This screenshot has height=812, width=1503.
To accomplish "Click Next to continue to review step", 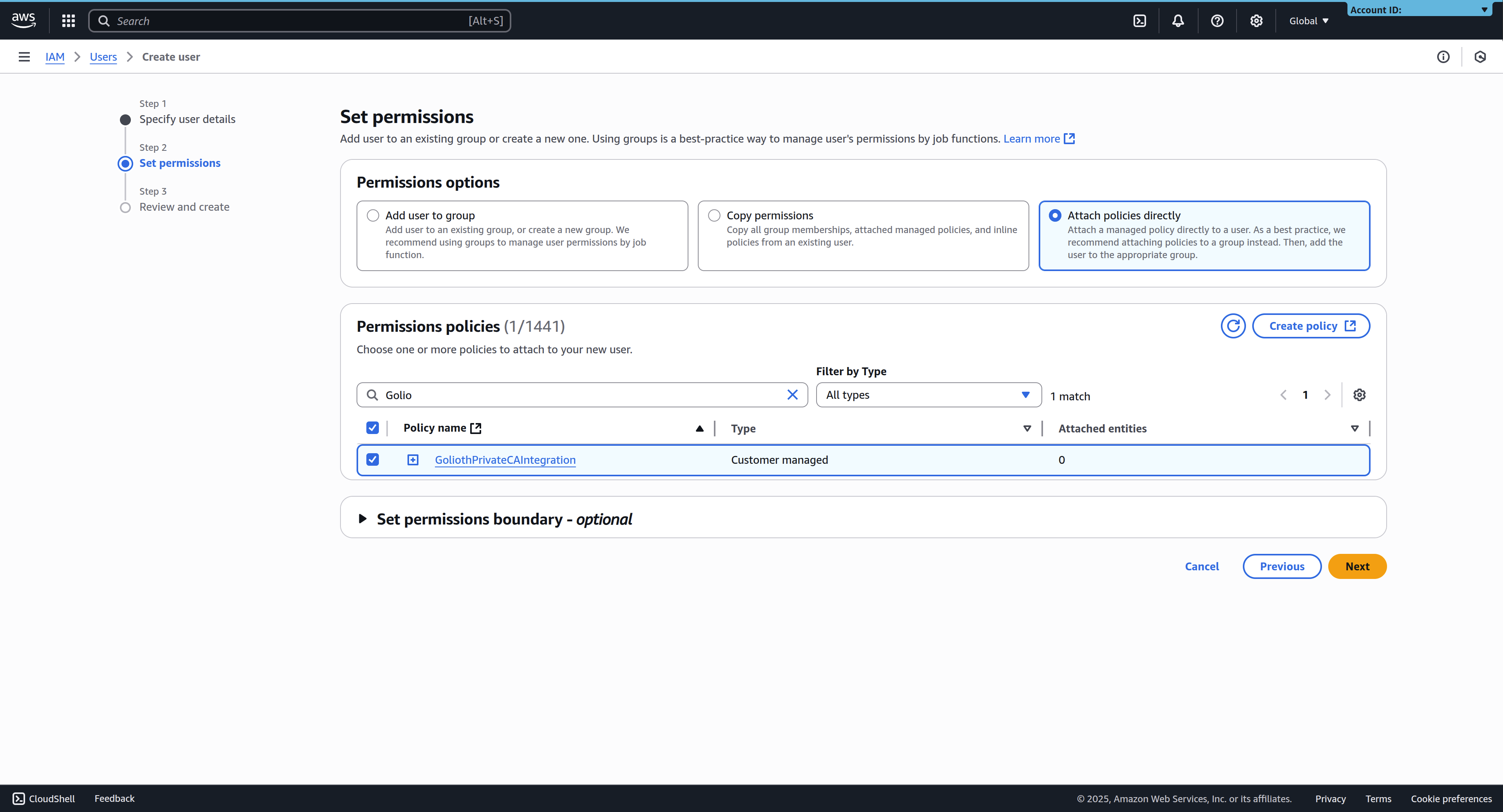I will pyautogui.click(x=1357, y=566).
